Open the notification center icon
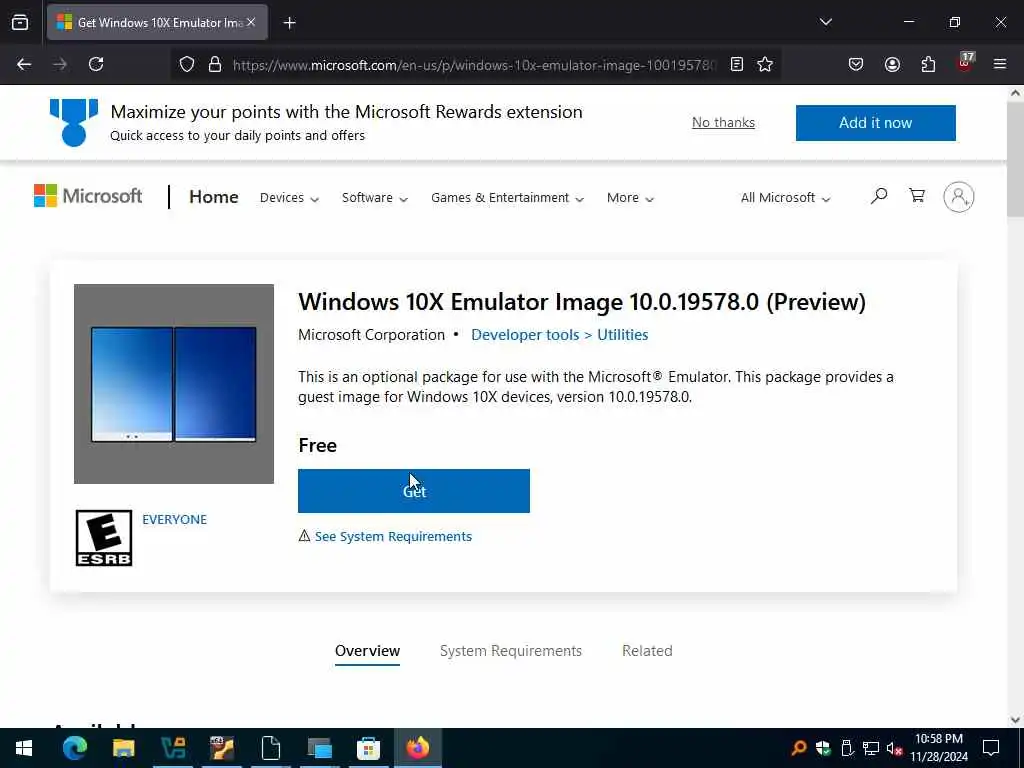Image resolution: width=1024 pixels, height=768 pixels. (991, 748)
